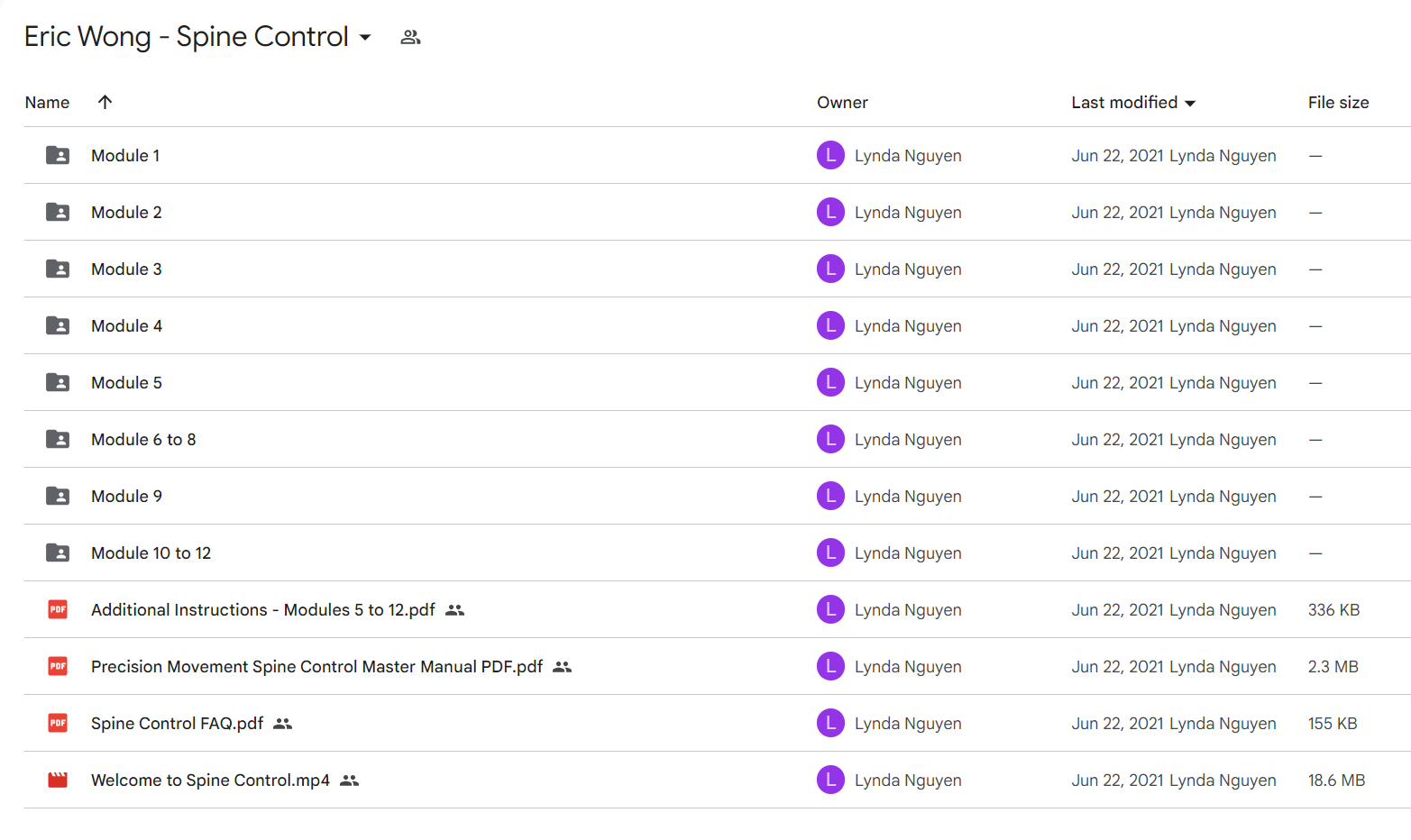Open Precision Movement Spine Control Master Manual PDF.pdf

[316, 667]
